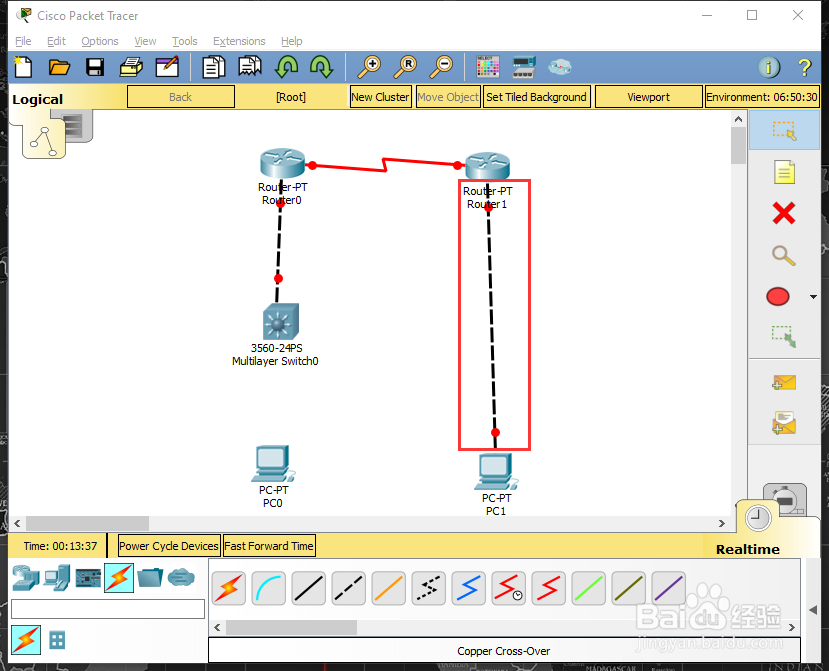Choose the Place Note tool
This screenshot has width=829, height=671.
click(784, 172)
